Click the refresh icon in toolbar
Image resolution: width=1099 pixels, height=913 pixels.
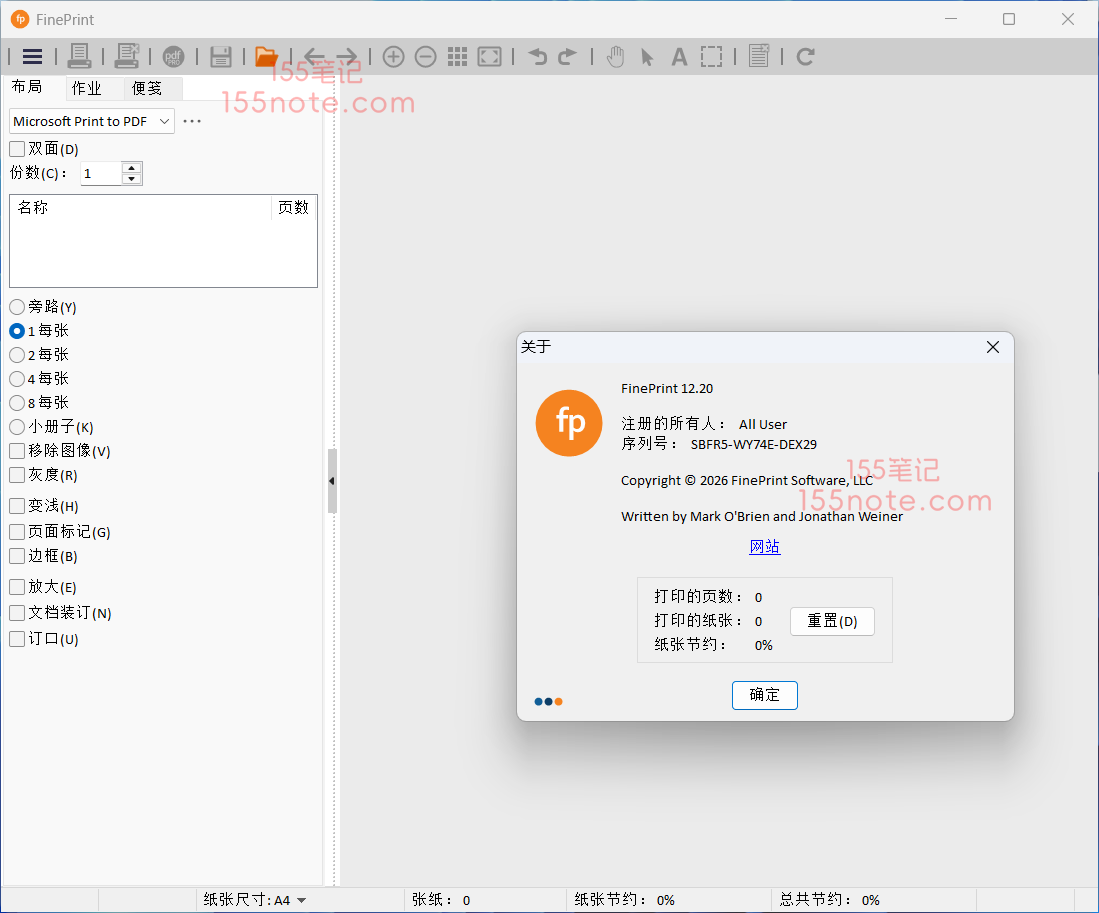(x=805, y=57)
